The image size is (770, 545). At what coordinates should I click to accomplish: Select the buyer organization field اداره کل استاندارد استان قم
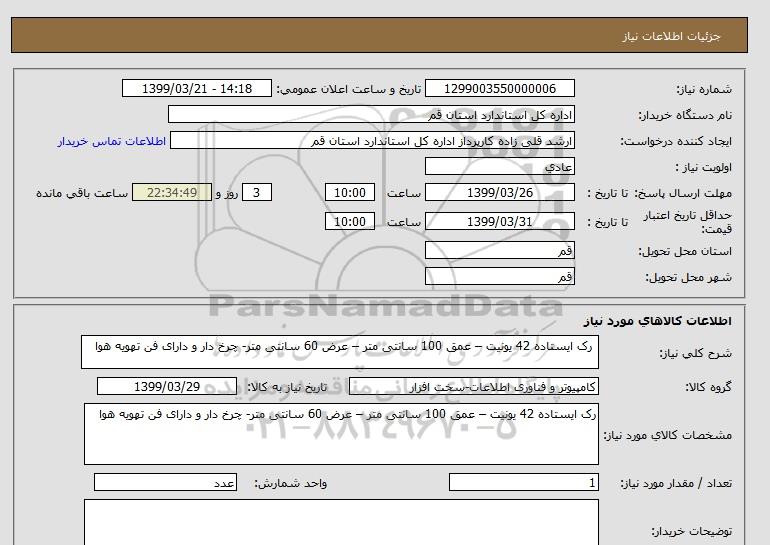point(371,114)
